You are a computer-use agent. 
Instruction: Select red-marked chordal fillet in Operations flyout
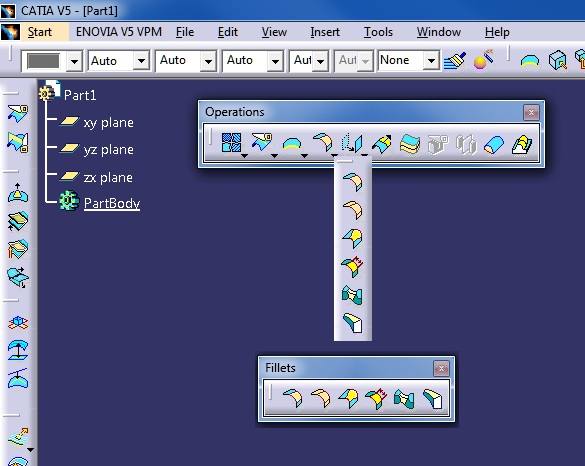point(352,266)
